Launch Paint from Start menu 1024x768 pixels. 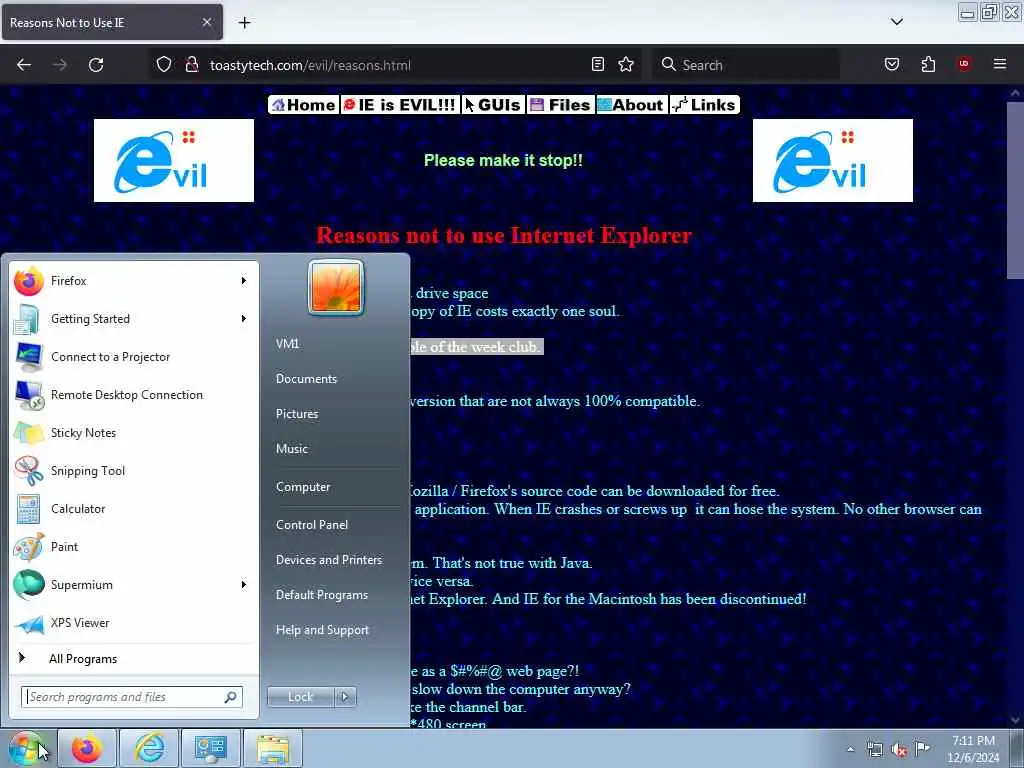[133, 547]
